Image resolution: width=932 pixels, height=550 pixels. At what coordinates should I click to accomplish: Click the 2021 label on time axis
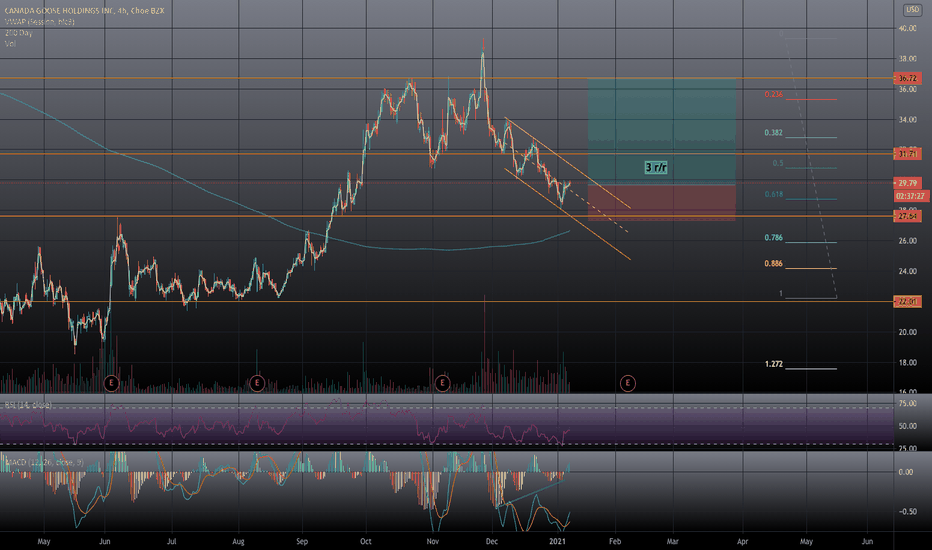click(x=558, y=542)
